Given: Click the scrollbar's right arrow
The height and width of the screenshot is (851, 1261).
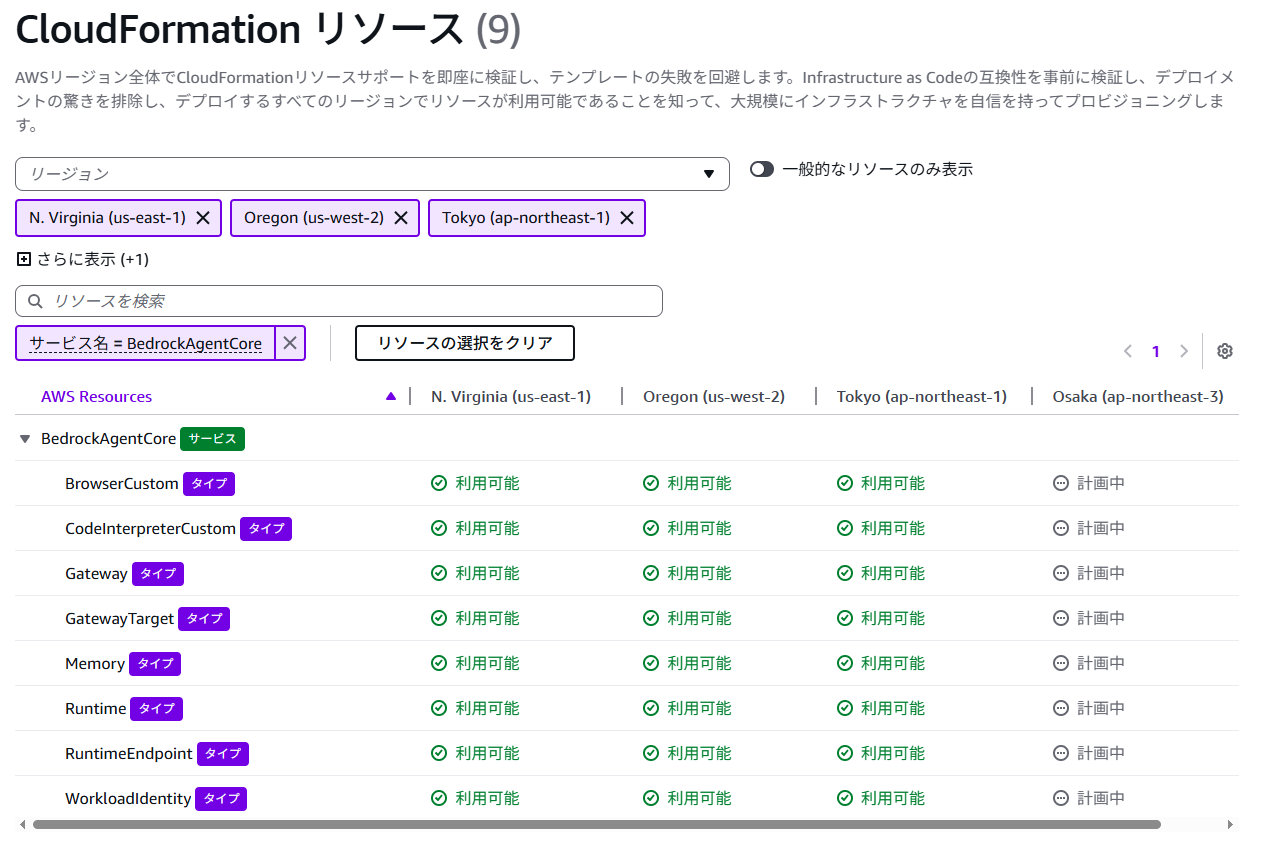Looking at the screenshot, I should click(x=1231, y=825).
